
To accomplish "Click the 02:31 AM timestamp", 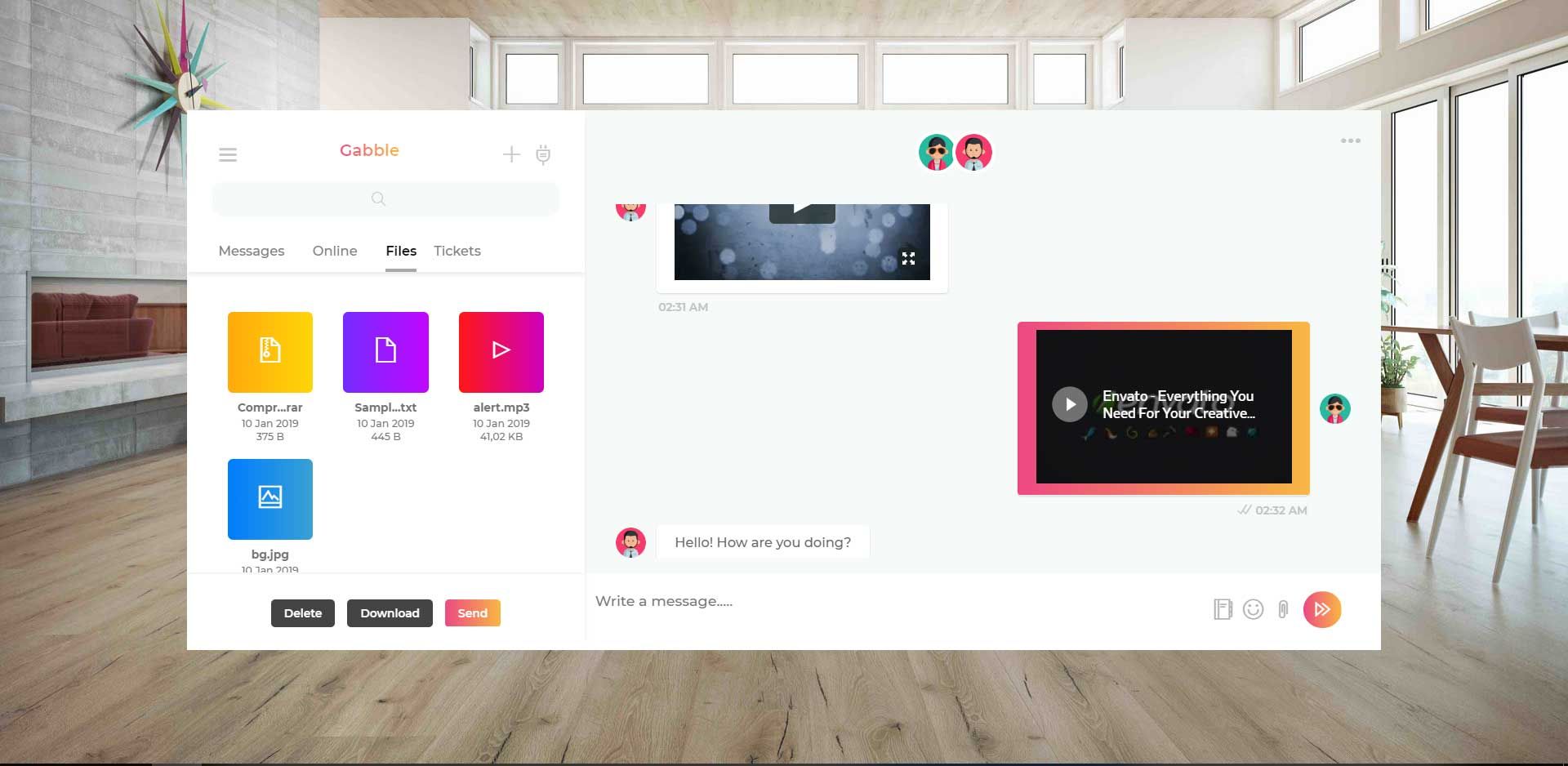I will coord(684,307).
